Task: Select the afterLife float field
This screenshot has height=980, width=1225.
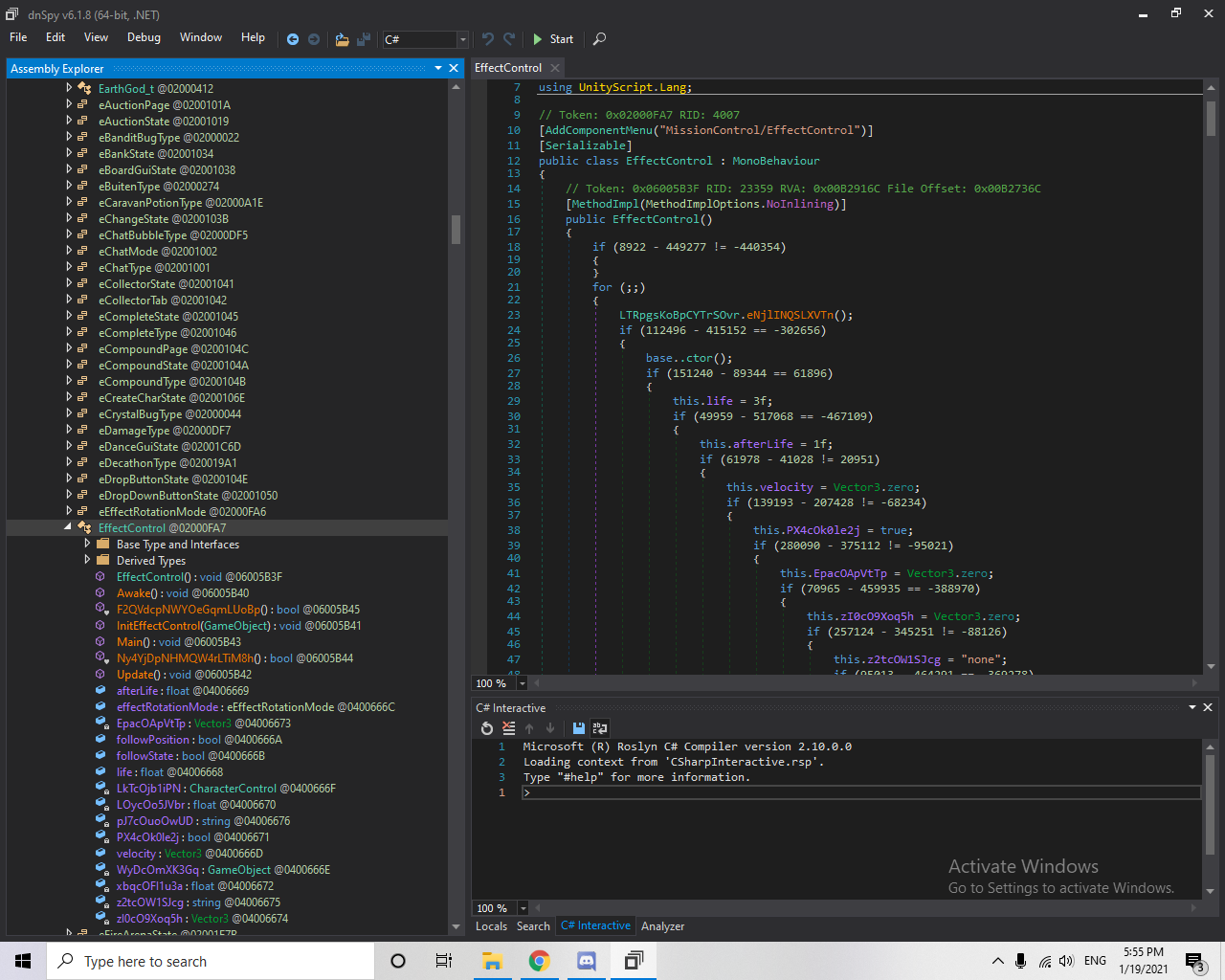Action: 183,691
